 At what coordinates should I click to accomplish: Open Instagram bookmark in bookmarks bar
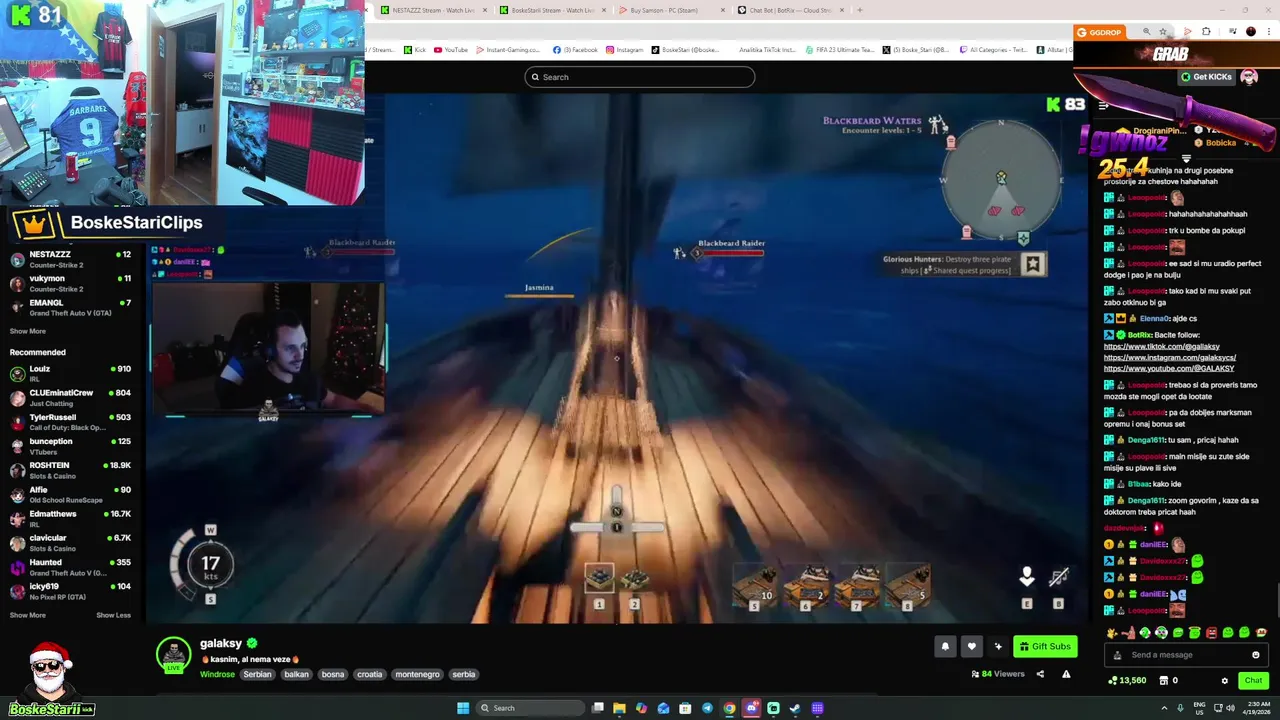pos(624,50)
